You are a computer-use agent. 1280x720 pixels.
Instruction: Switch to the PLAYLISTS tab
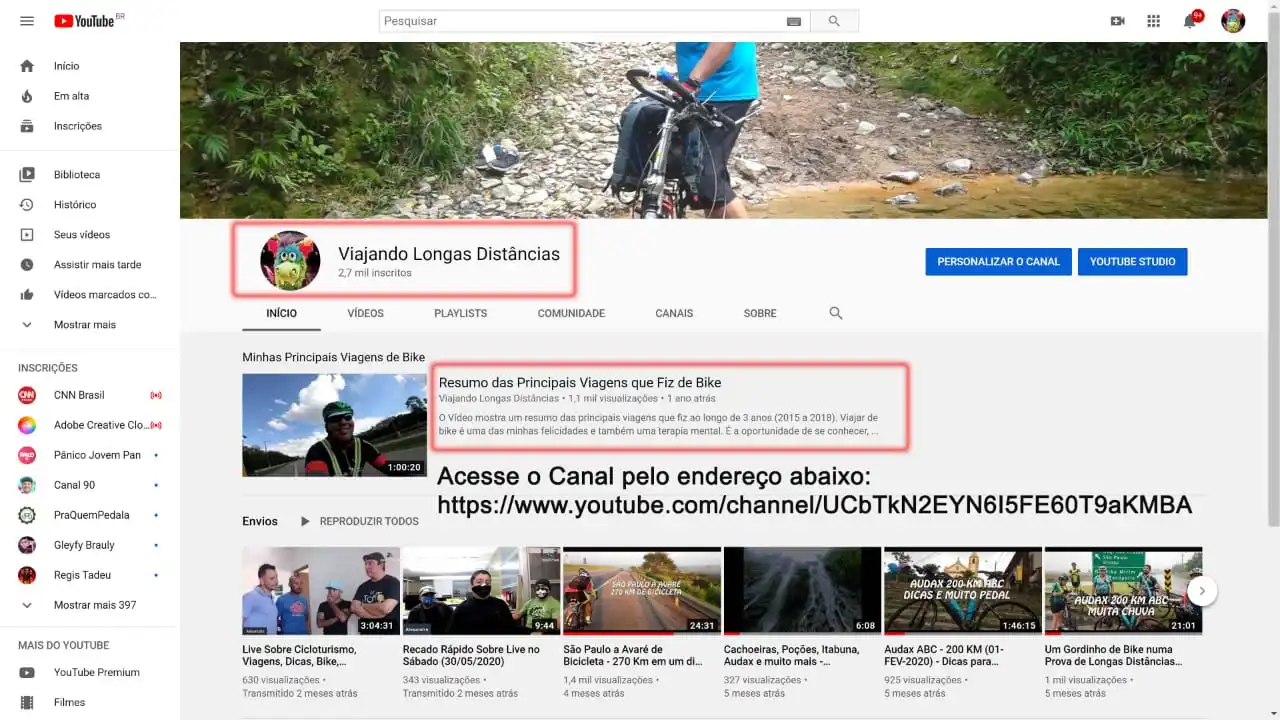click(460, 313)
